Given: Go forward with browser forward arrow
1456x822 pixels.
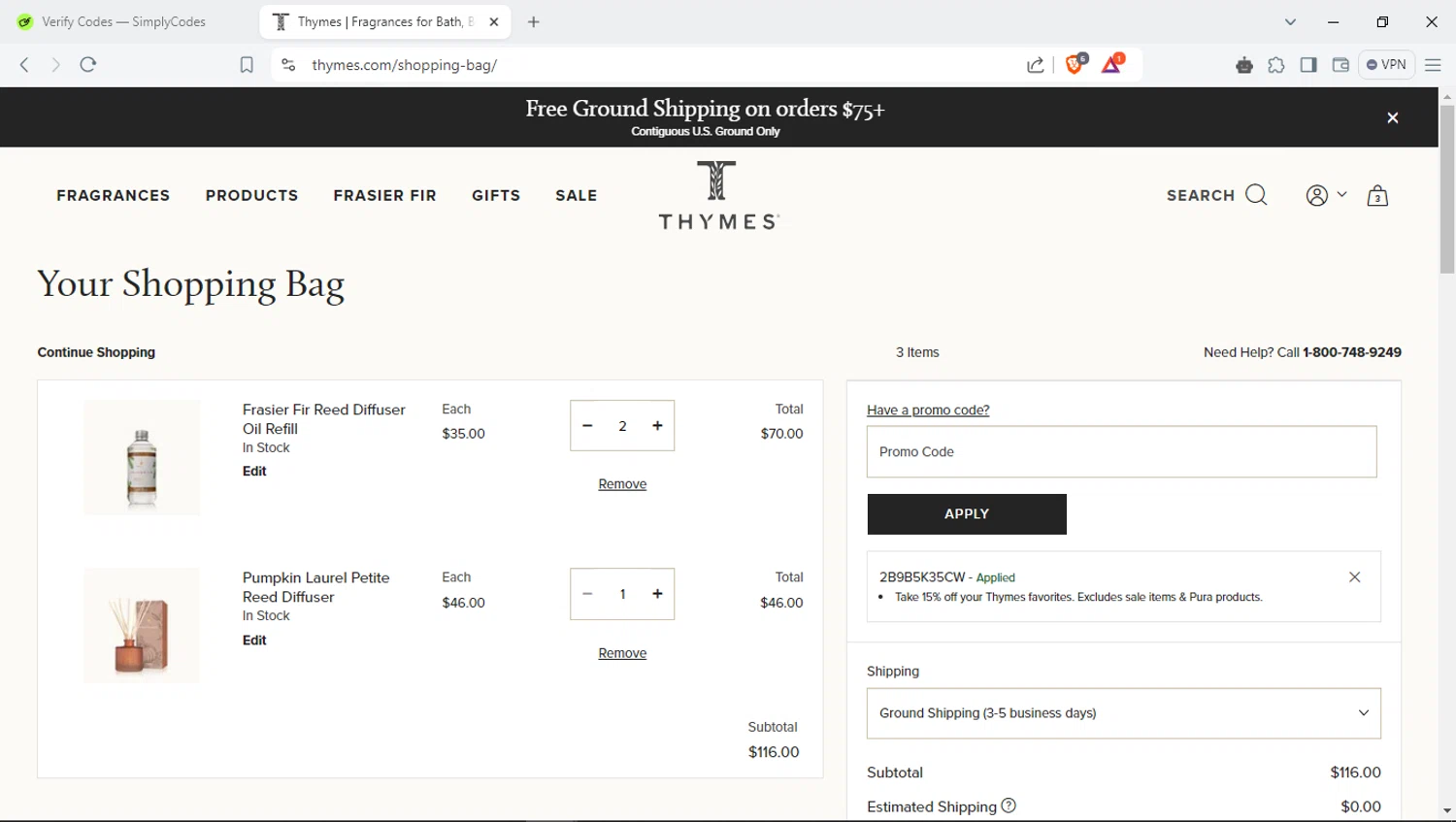Looking at the screenshot, I should 55,65.
